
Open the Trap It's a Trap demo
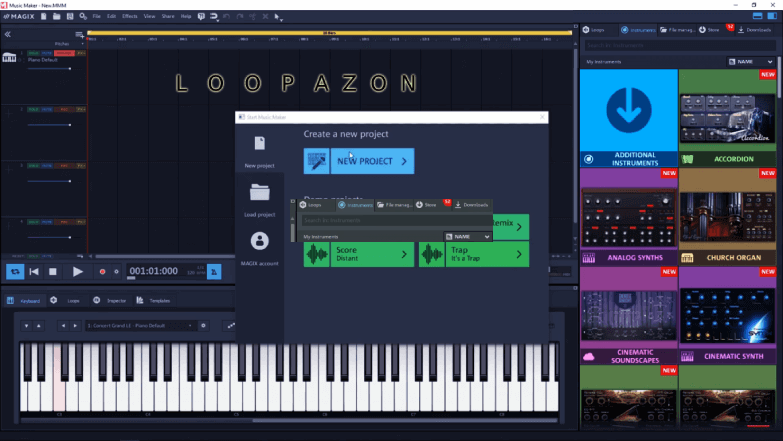point(474,254)
